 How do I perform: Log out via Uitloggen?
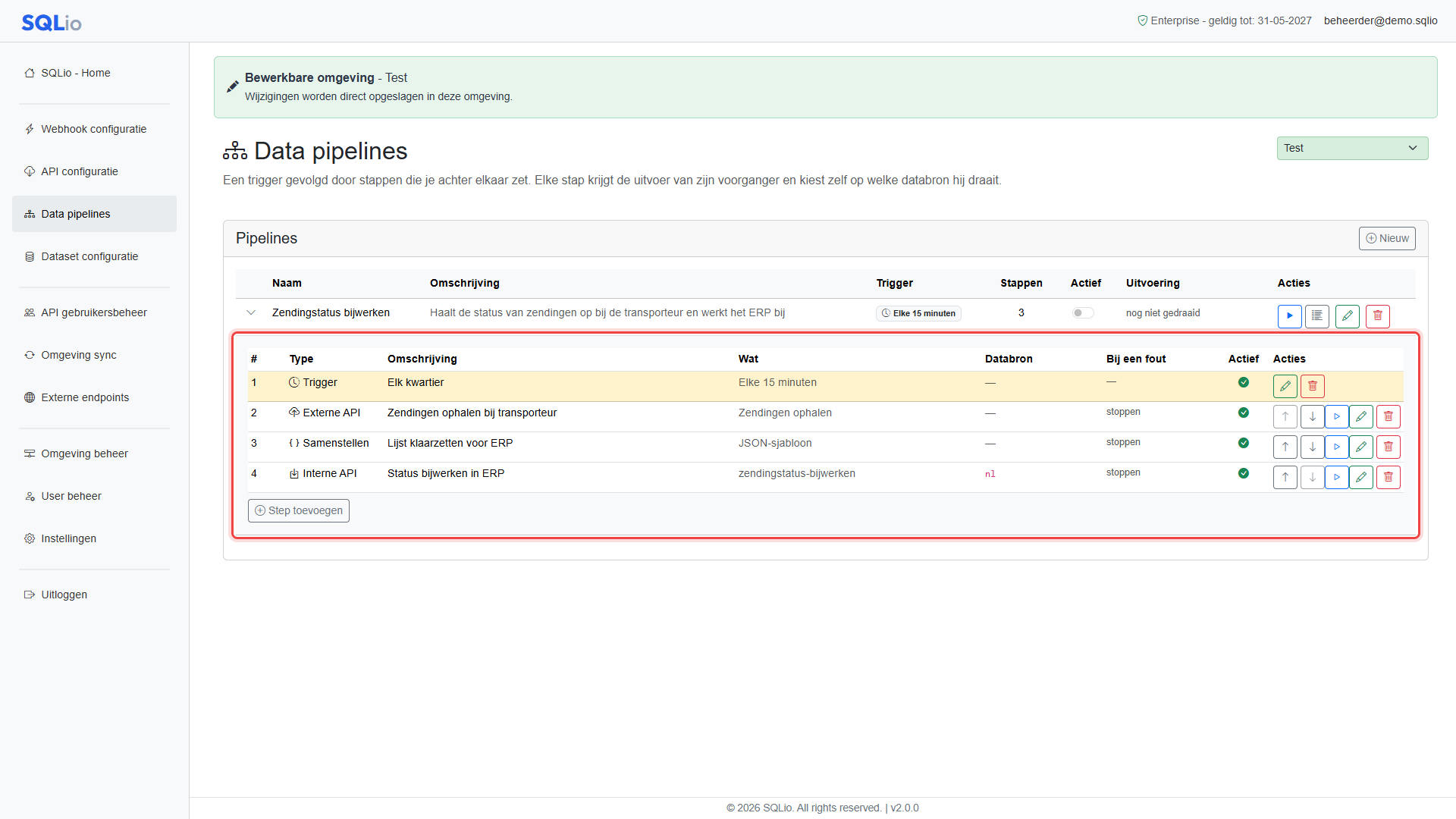click(x=94, y=595)
